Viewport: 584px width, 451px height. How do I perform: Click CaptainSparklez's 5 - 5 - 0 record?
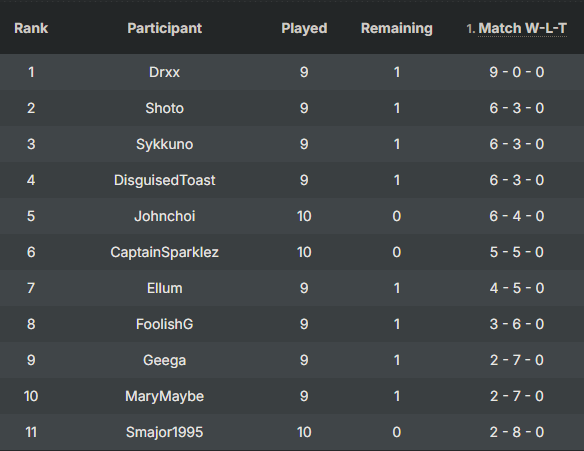coord(517,252)
